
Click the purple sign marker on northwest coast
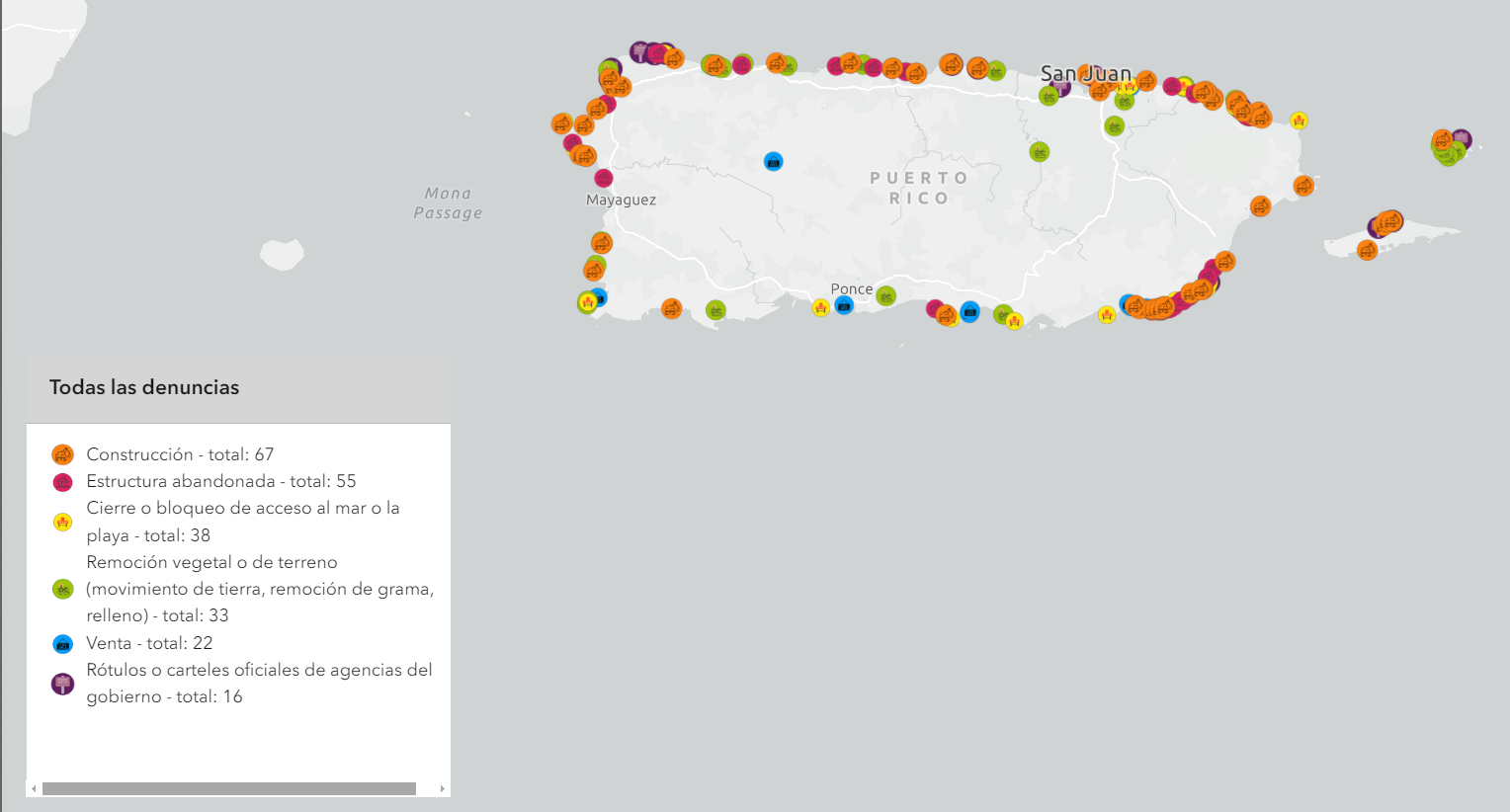click(x=640, y=51)
